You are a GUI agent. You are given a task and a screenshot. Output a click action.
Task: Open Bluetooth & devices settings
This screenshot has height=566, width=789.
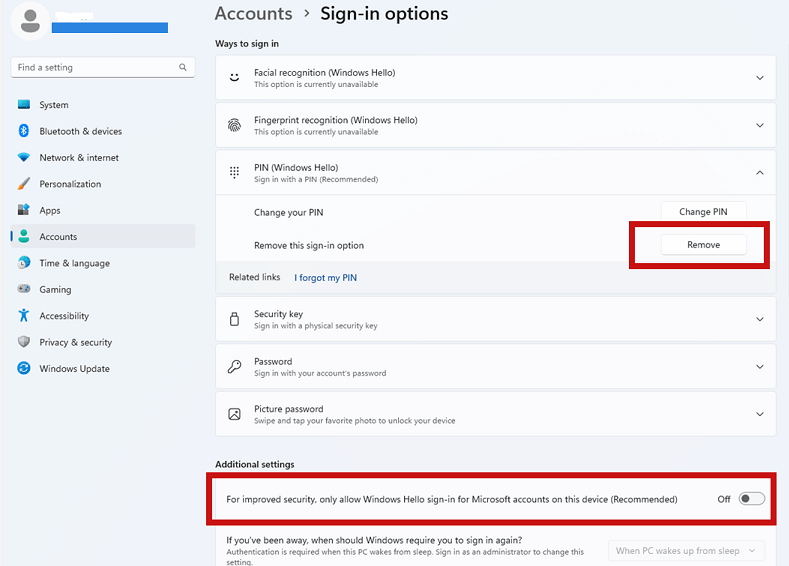[103, 131]
